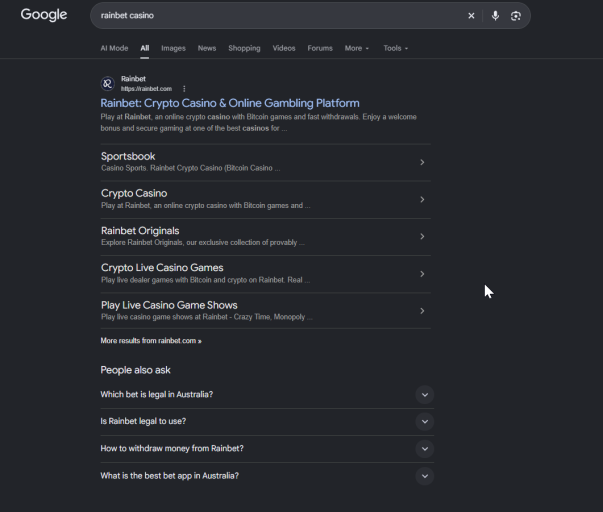603x512 pixels.
Task: Click into the search field containing rainbet casino
Action: [x=277, y=16]
